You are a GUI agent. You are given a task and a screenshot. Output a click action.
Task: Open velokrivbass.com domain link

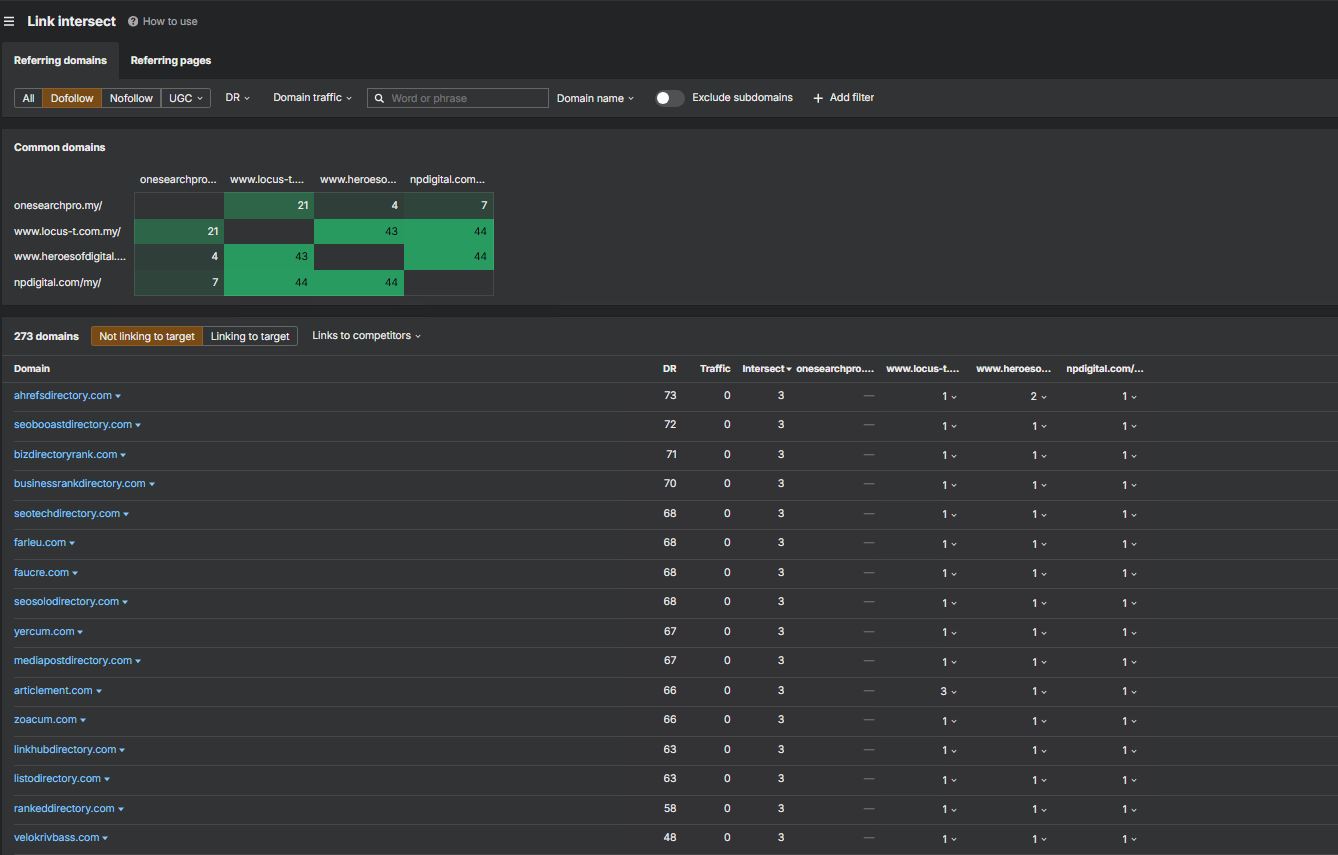click(56, 838)
